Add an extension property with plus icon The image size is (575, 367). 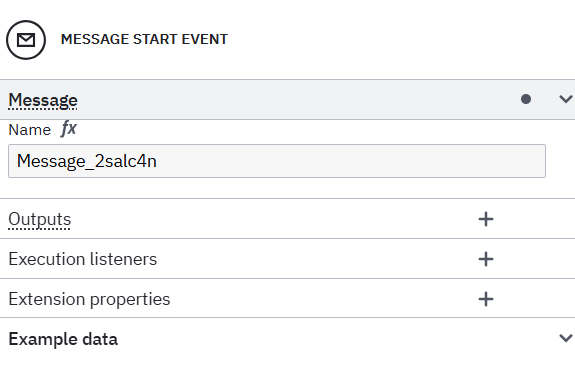[486, 299]
